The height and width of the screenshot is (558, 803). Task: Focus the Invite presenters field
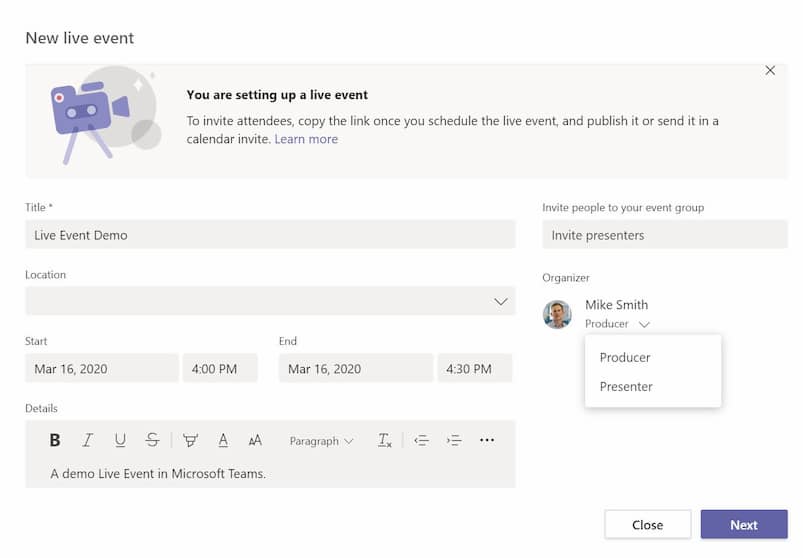coord(665,235)
